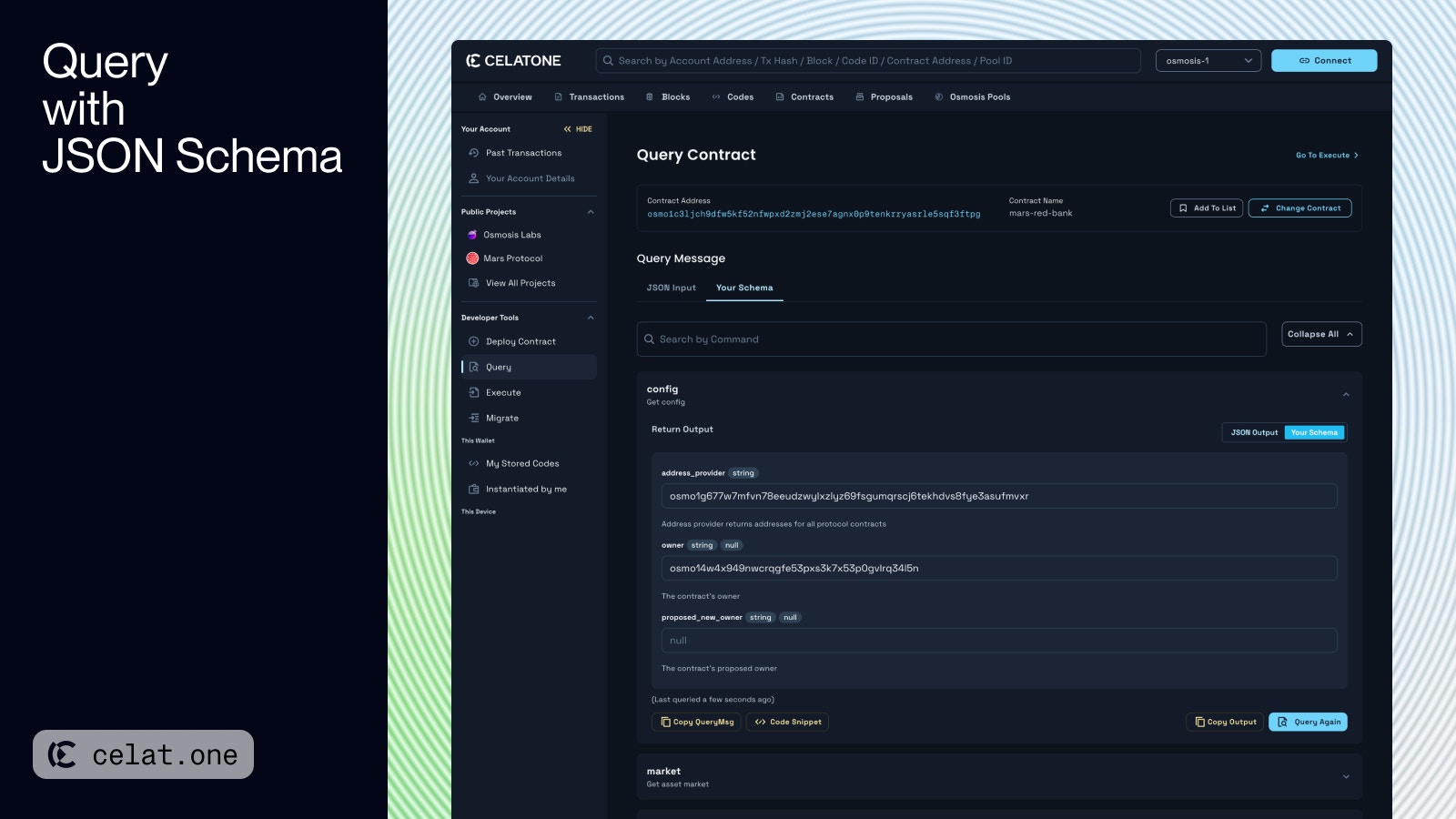
Task: Click the Connect wallet button
Action: tap(1324, 61)
